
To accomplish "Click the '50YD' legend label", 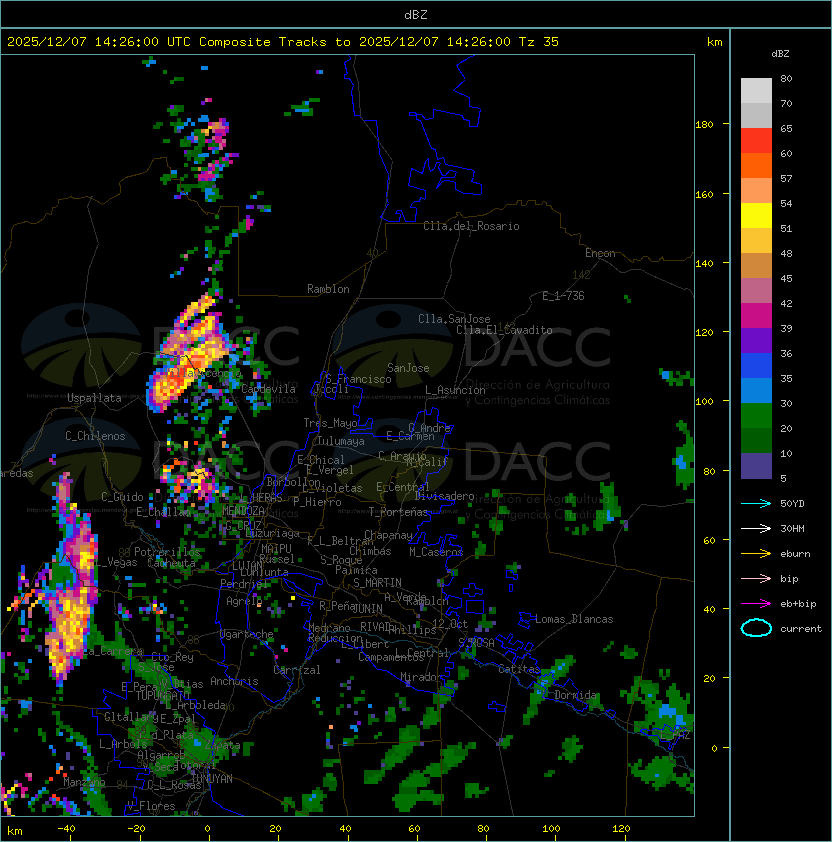I will click(x=792, y=504).
